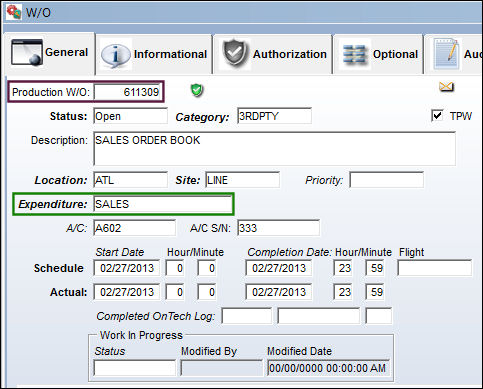Click the Category label
The height and width of the screenshot is (389, 483).
point(202,117)
